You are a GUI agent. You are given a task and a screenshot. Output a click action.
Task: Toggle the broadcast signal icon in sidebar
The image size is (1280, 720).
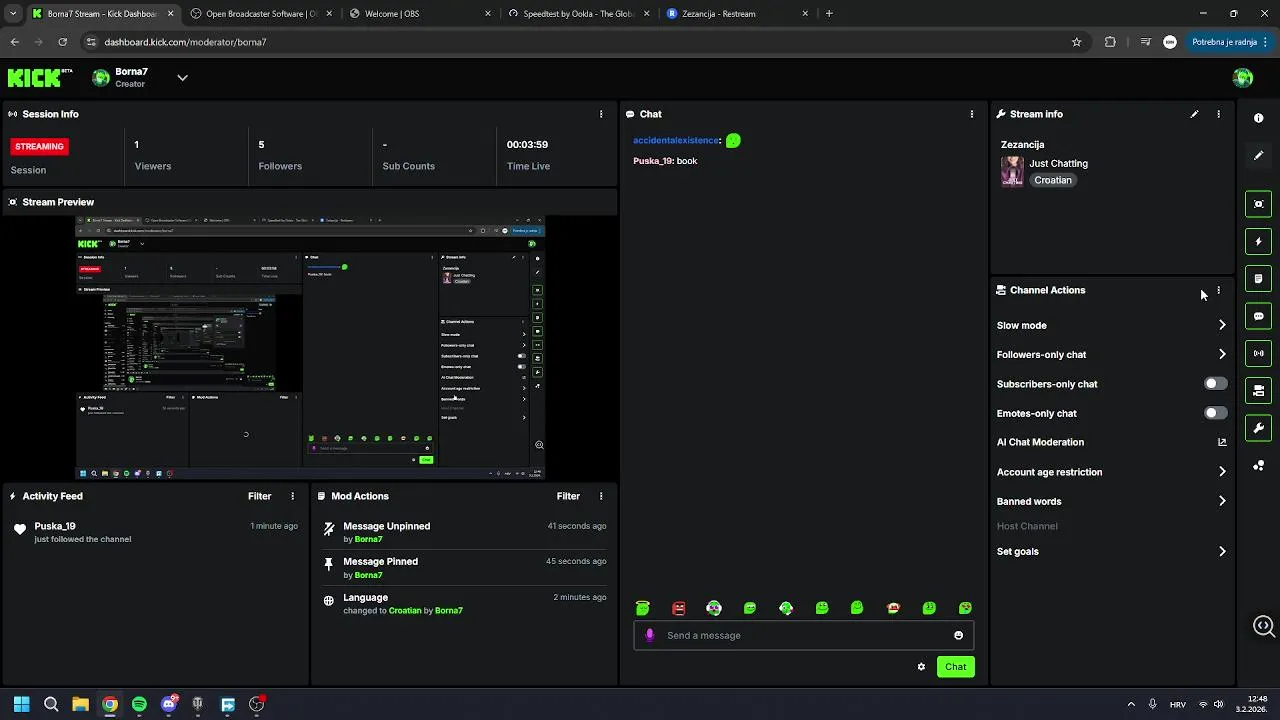pyautogui.click(x=1258, y=353)
